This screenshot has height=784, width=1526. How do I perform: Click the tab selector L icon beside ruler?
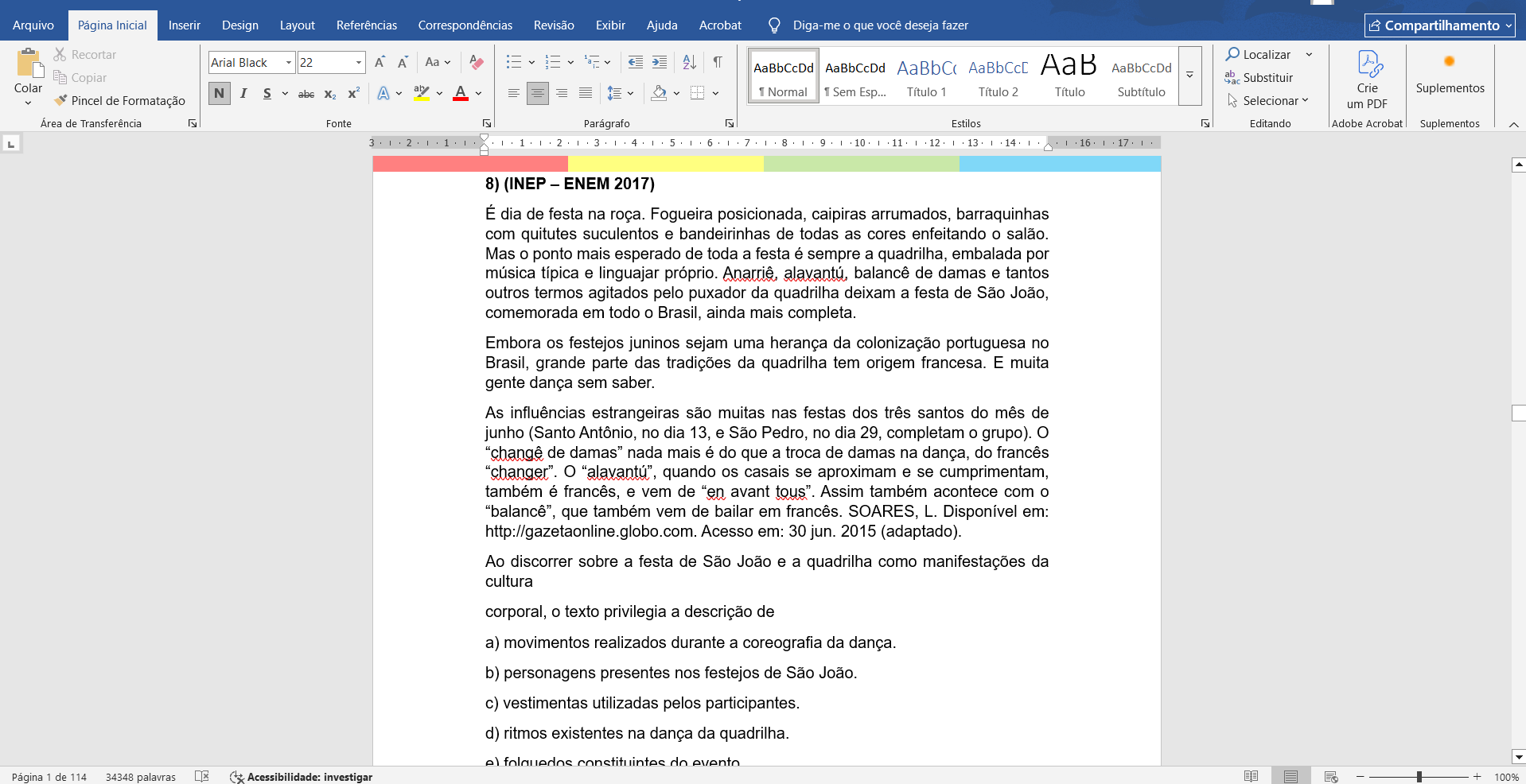(x=11, y=144)
